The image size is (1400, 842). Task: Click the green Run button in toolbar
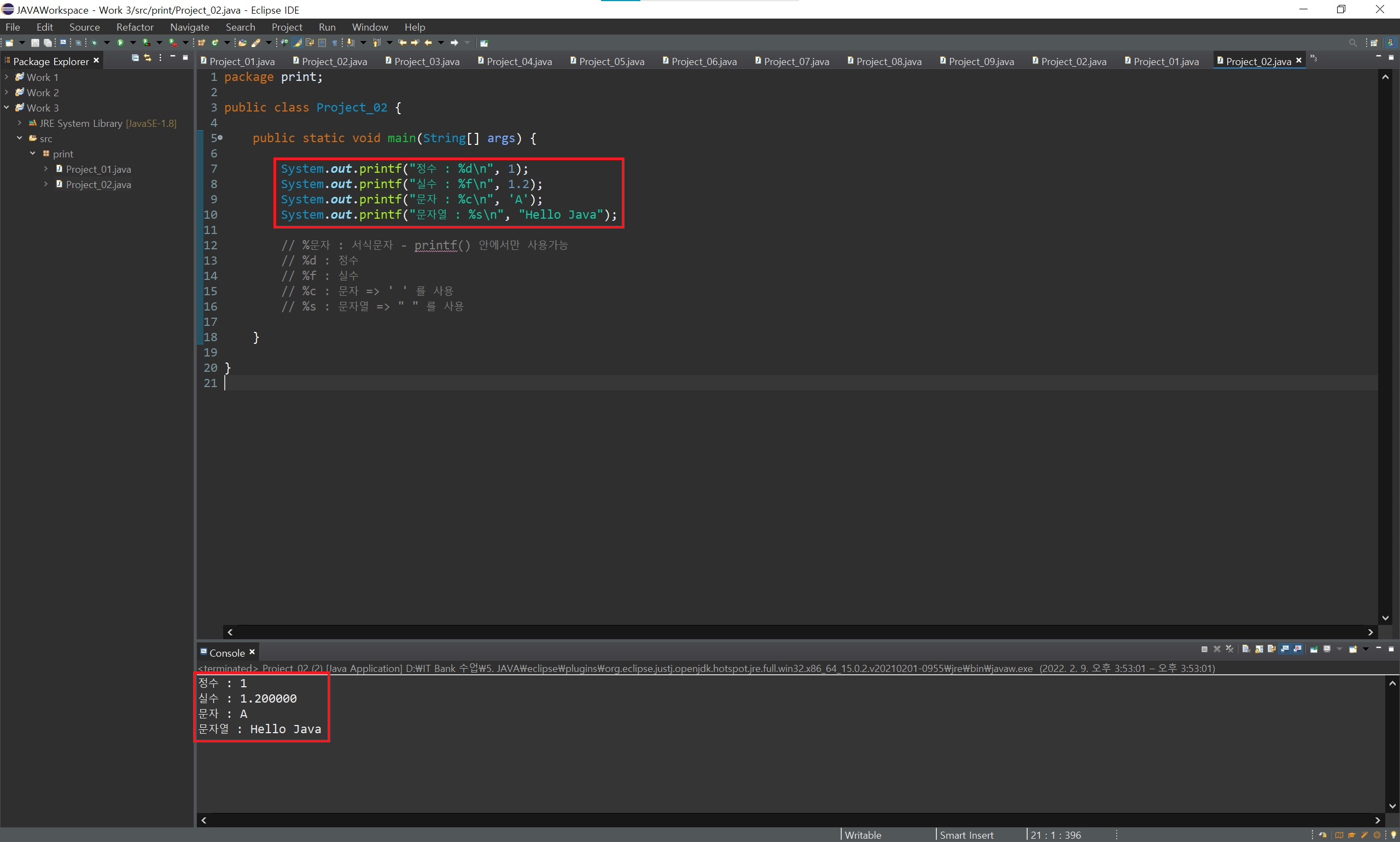pyautogui.click(x=120, y=43)
